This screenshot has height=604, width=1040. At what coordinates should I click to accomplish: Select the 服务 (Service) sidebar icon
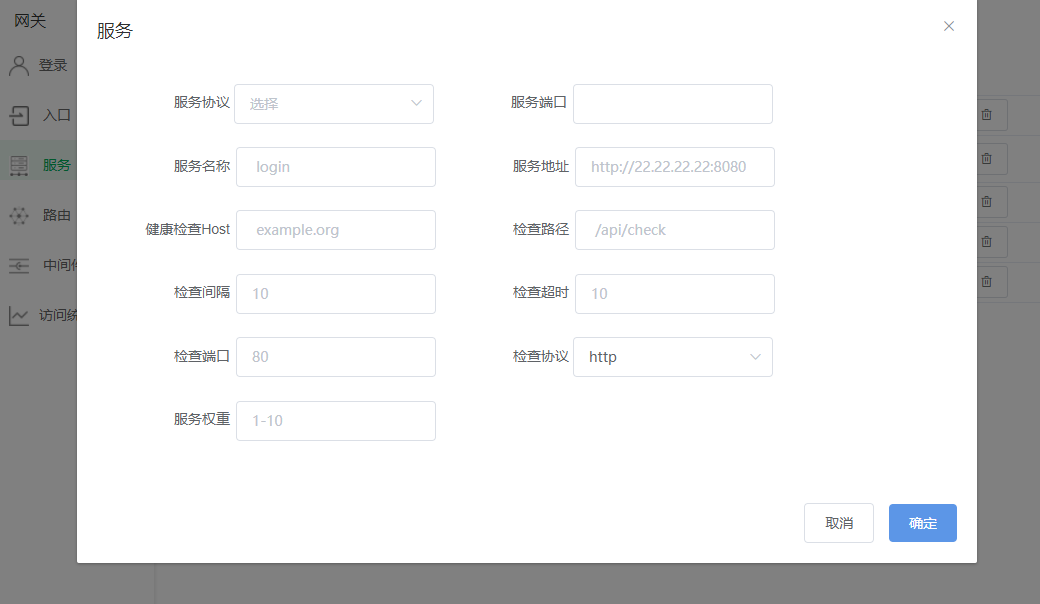pos(18,164)
